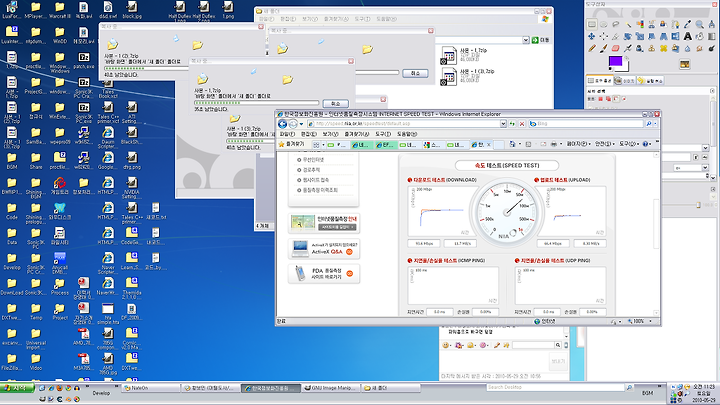Select the Clone stamp tool

coord(652,48)
